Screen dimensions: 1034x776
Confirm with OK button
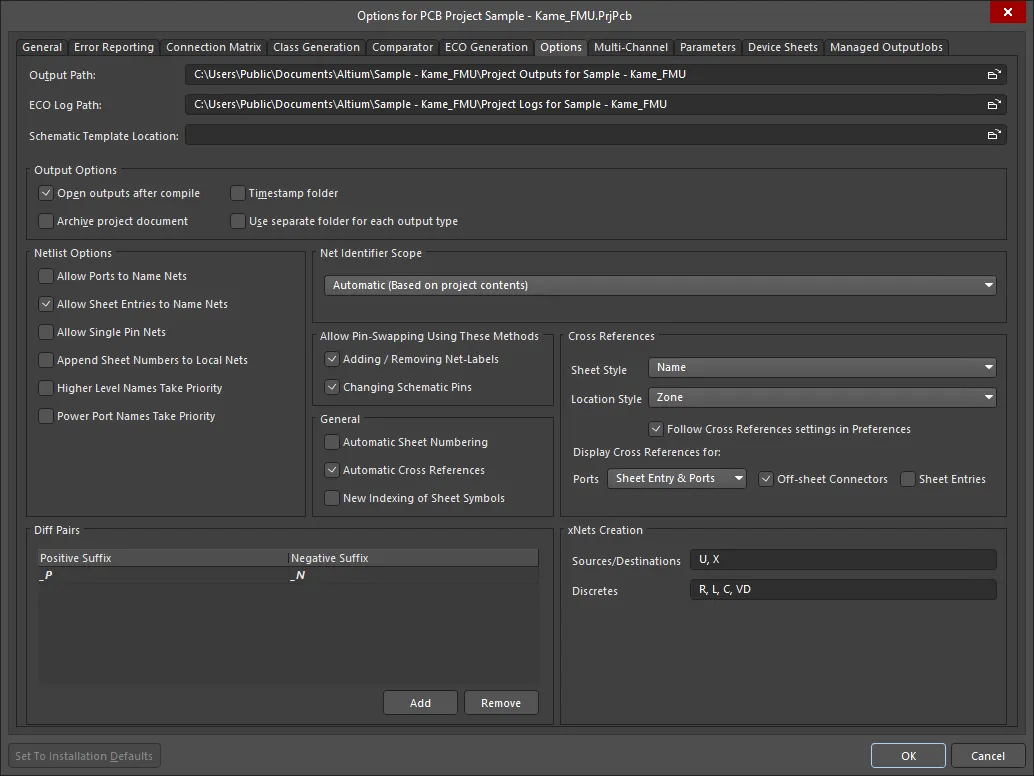pos(908,756)
